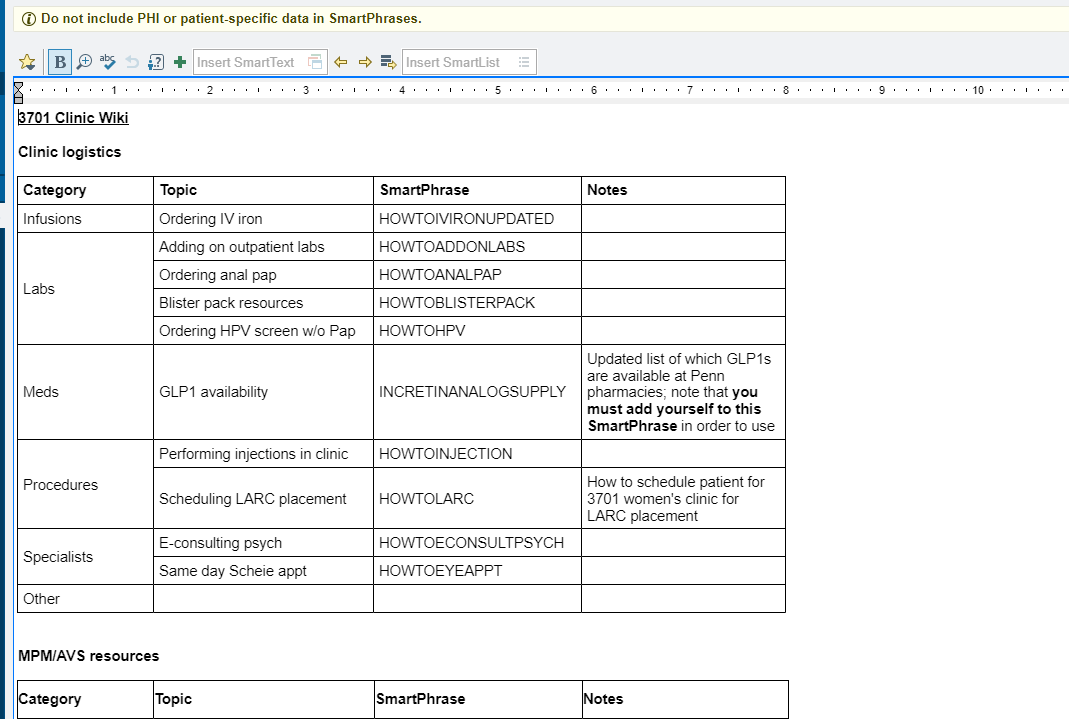Click in the Insert SmartList field
The image size is (1069, 719).
click(459, 62)
